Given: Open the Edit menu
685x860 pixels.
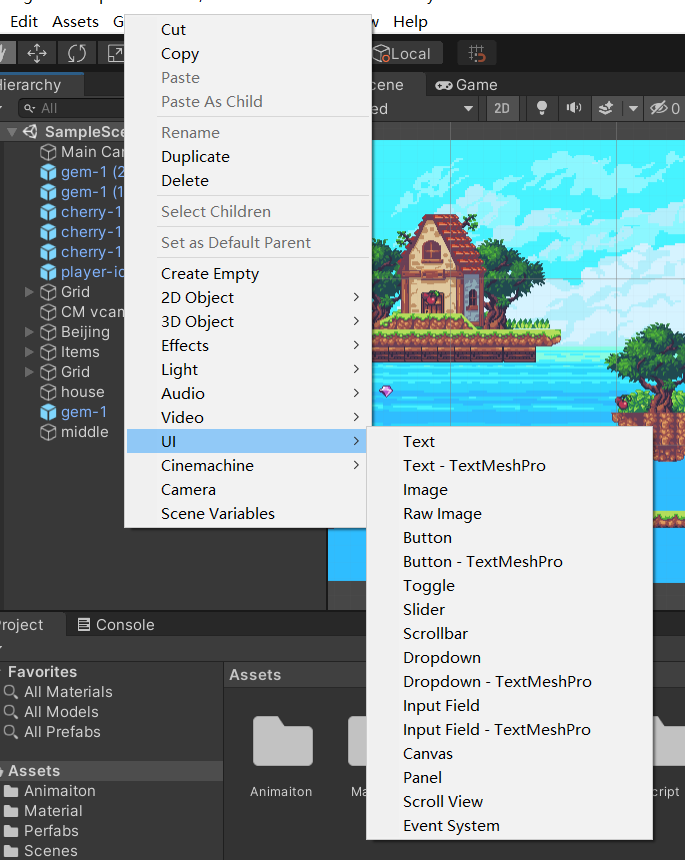Looking at the screenshot, I should point(24,22).
